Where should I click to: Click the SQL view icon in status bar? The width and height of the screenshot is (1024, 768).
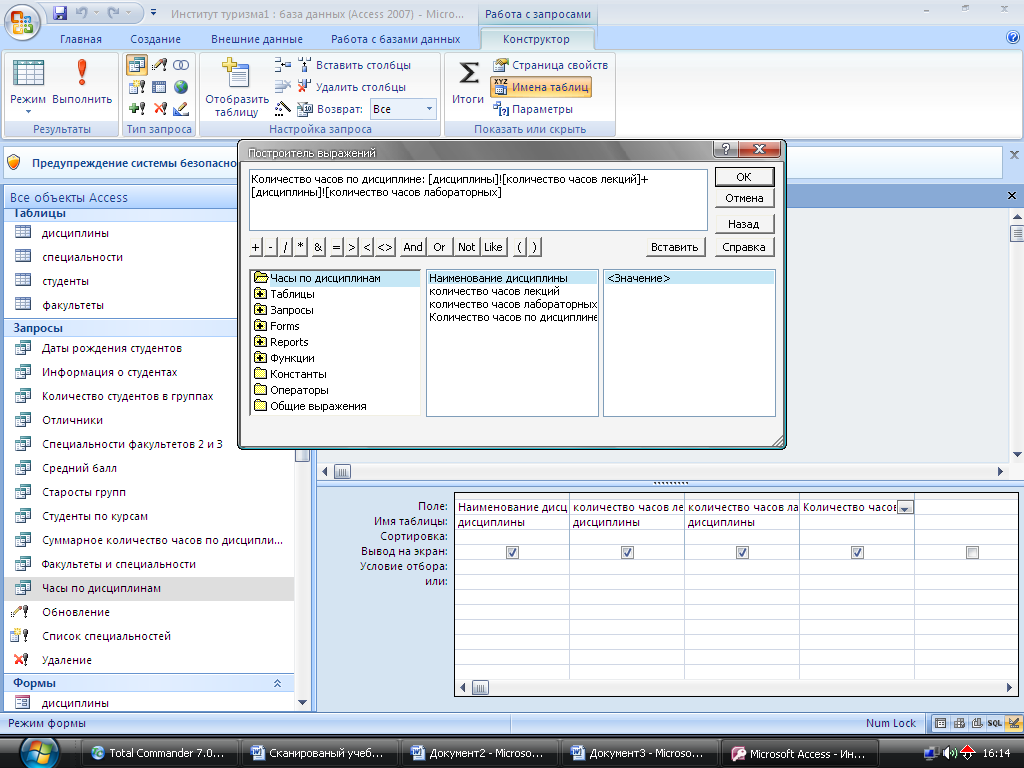point(994,723)
